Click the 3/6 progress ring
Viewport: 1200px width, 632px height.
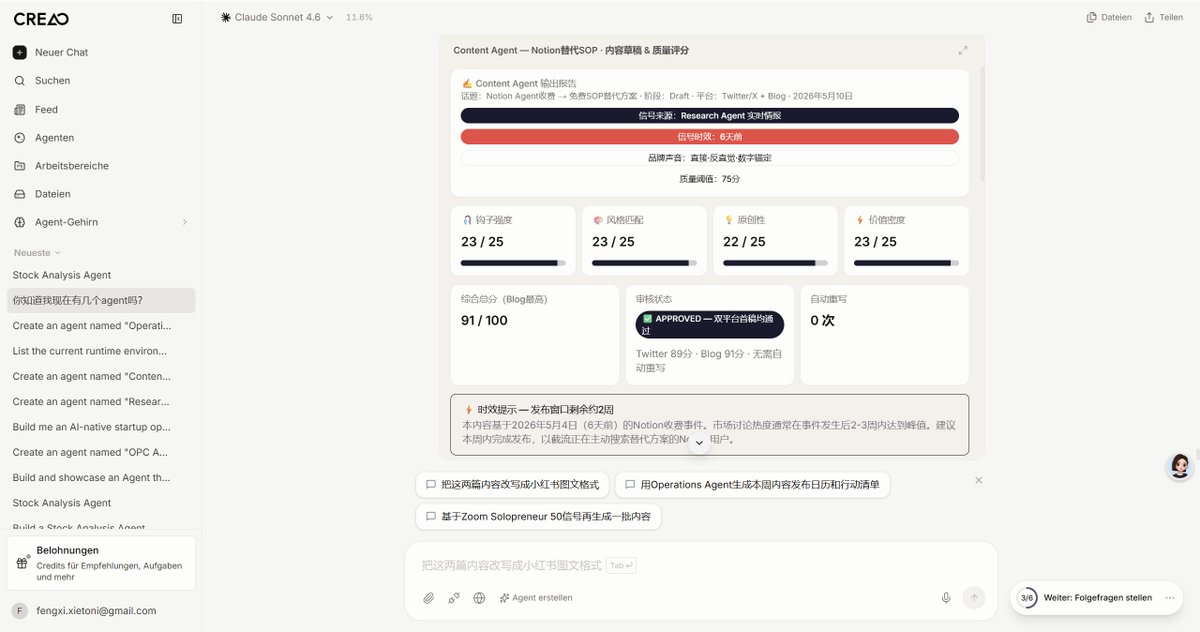pyautogui.click(x=1027, y=598)
